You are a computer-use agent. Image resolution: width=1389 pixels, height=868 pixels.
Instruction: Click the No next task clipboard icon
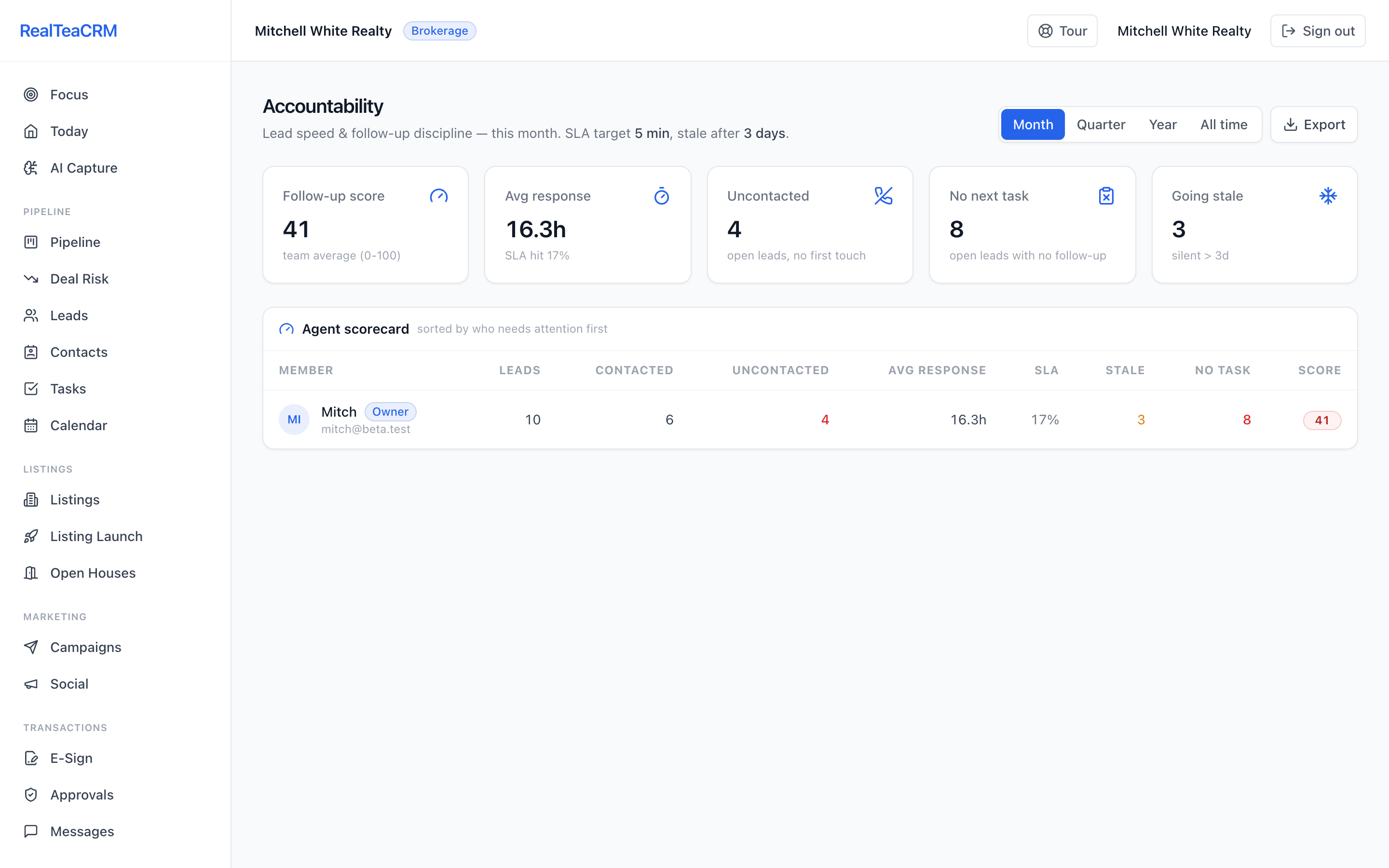click(x=1106, y=196)
